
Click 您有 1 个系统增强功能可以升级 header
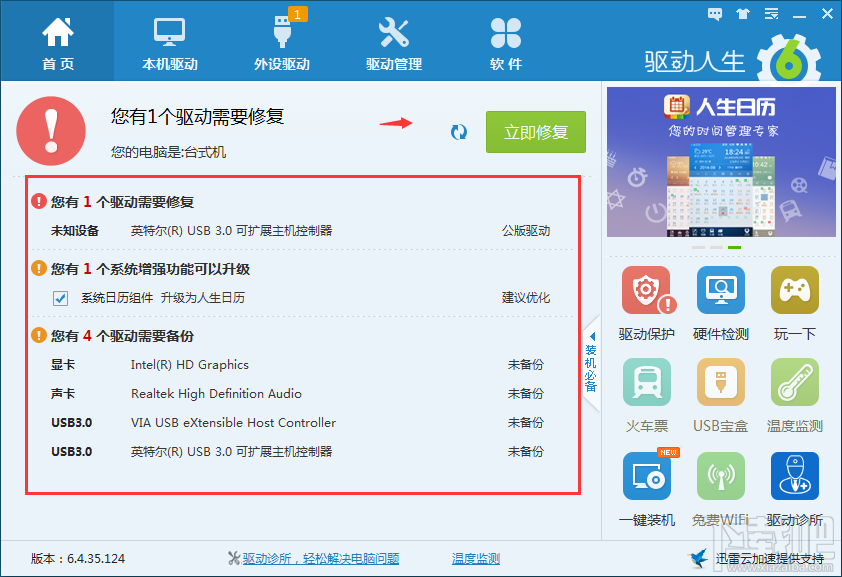click(150, 269)
